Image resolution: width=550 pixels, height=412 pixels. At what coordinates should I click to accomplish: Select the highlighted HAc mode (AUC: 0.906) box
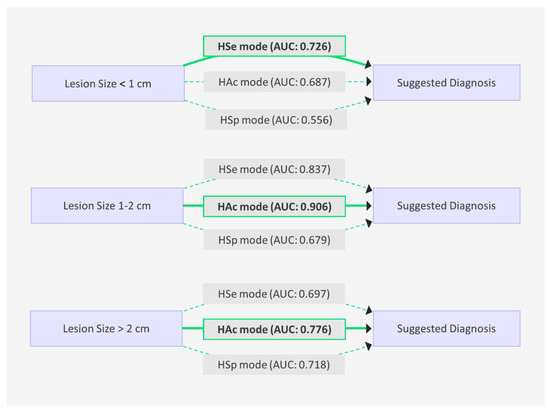[x=274, y=207]
